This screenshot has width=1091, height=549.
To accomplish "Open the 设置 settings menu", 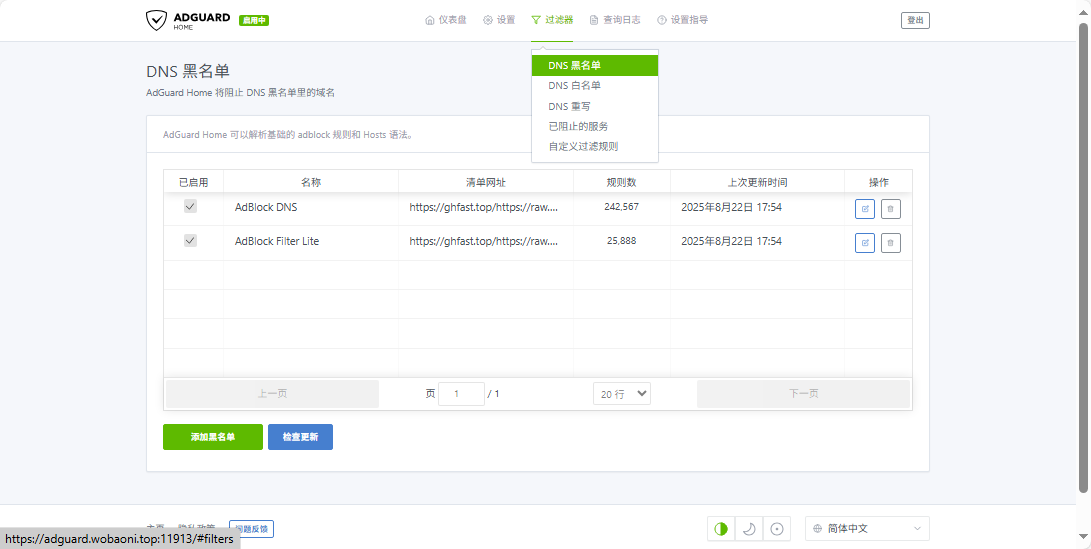I will point(499,20).
